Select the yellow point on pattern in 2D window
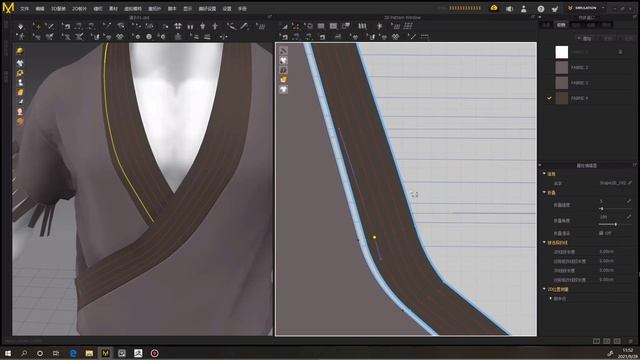The width and height of the screenshot is (640, 360). point(374,237)
